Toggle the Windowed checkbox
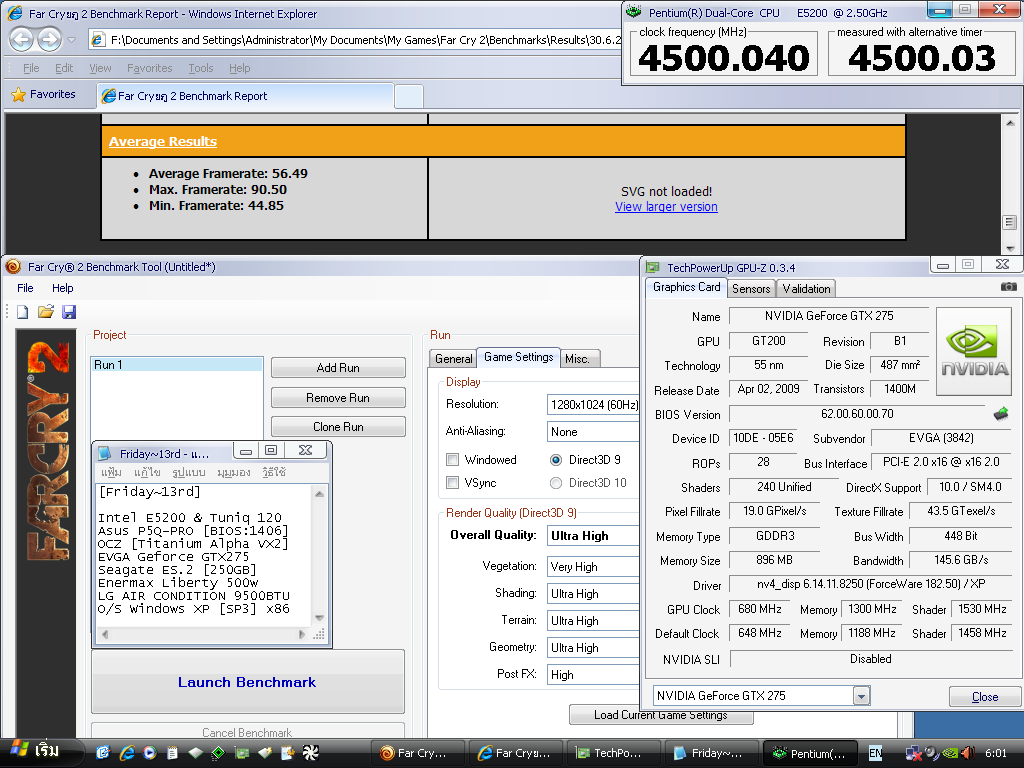This screenshot has height=768, width=1024. pyautogui.click(x=452, y=460)
